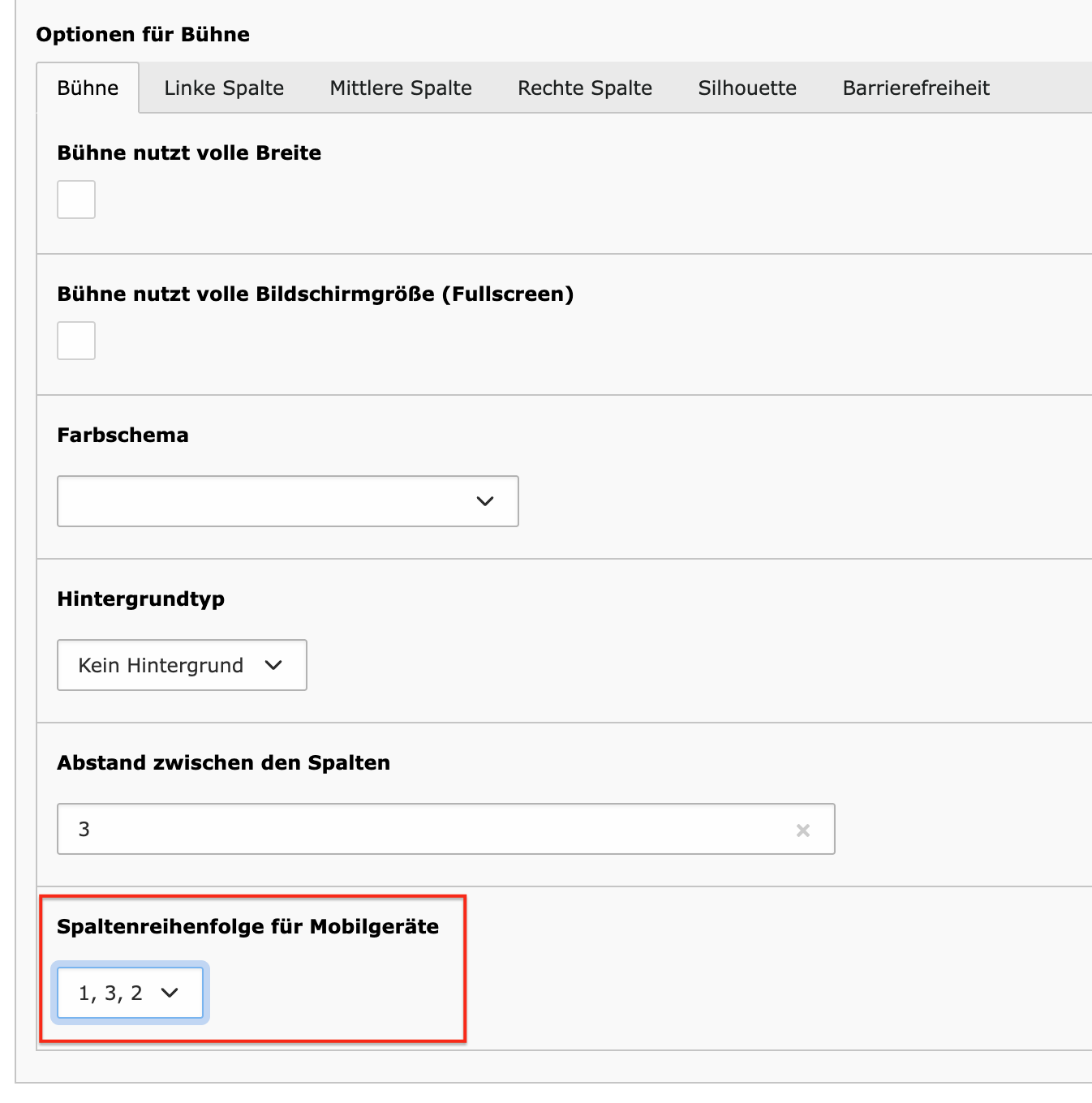Switch to the Silhouette tab
This screenshot has height=1103, width=1092.
tap(747, 88)
